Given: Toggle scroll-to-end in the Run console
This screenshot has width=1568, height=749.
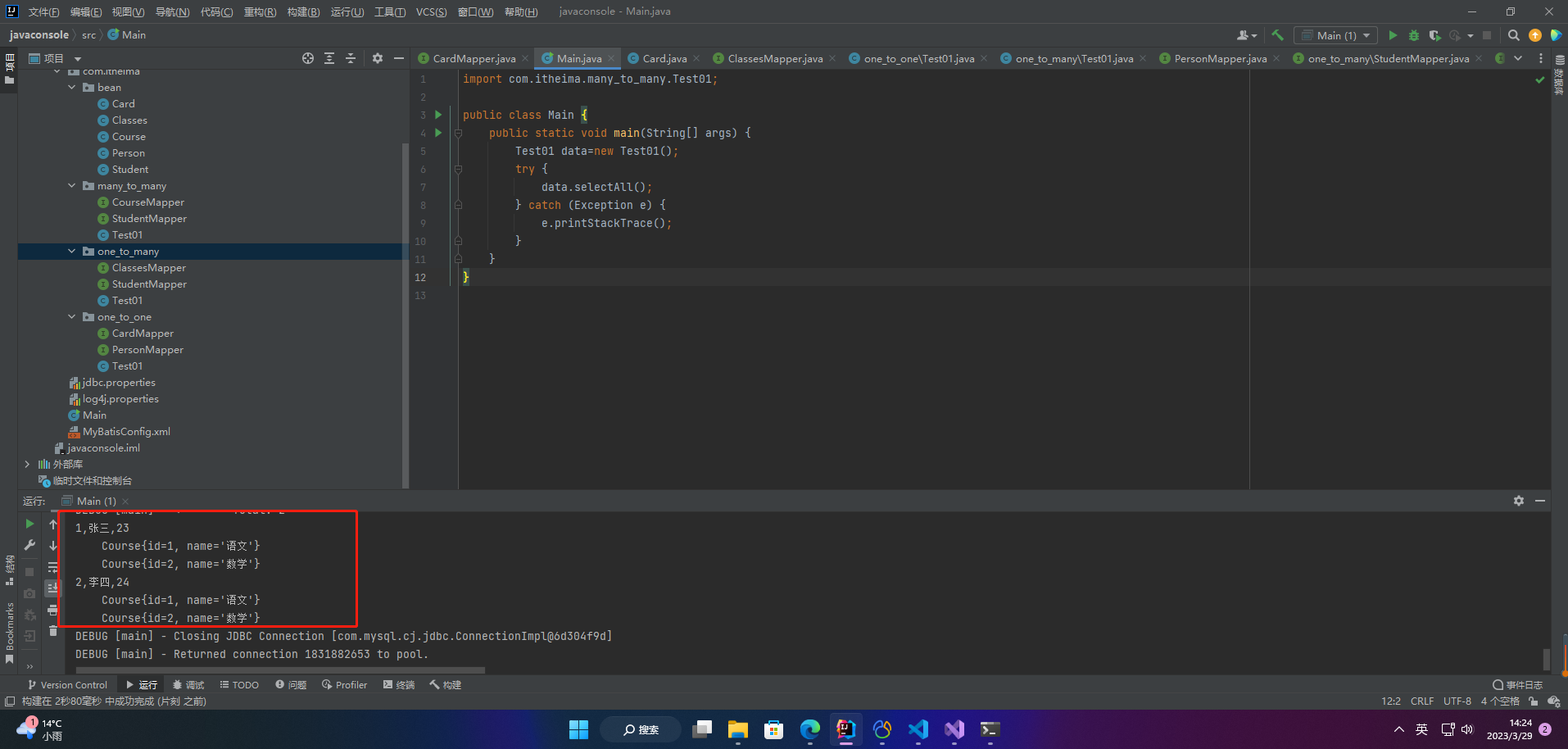Looking at the screenshot, I should pos(53,588).
